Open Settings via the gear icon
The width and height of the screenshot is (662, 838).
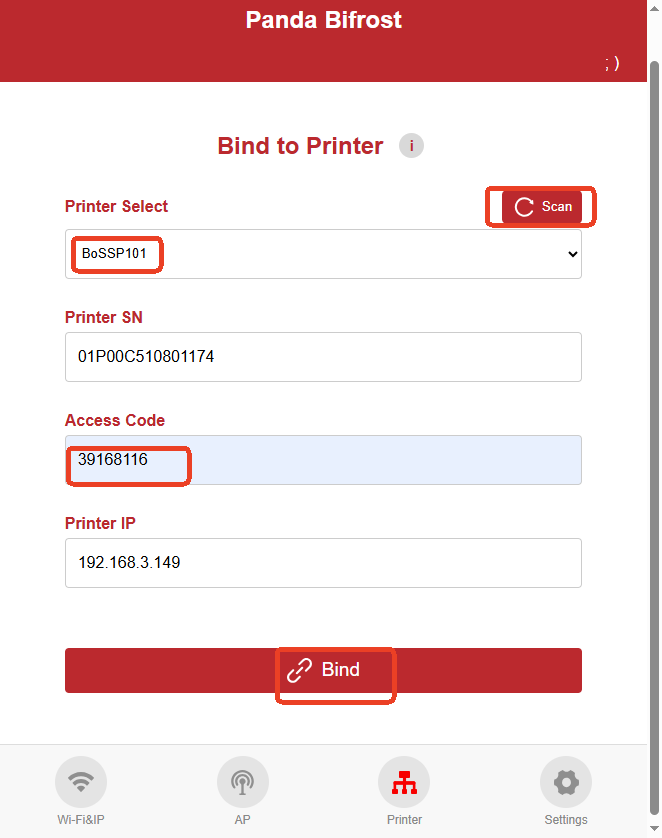pos(566,782)
